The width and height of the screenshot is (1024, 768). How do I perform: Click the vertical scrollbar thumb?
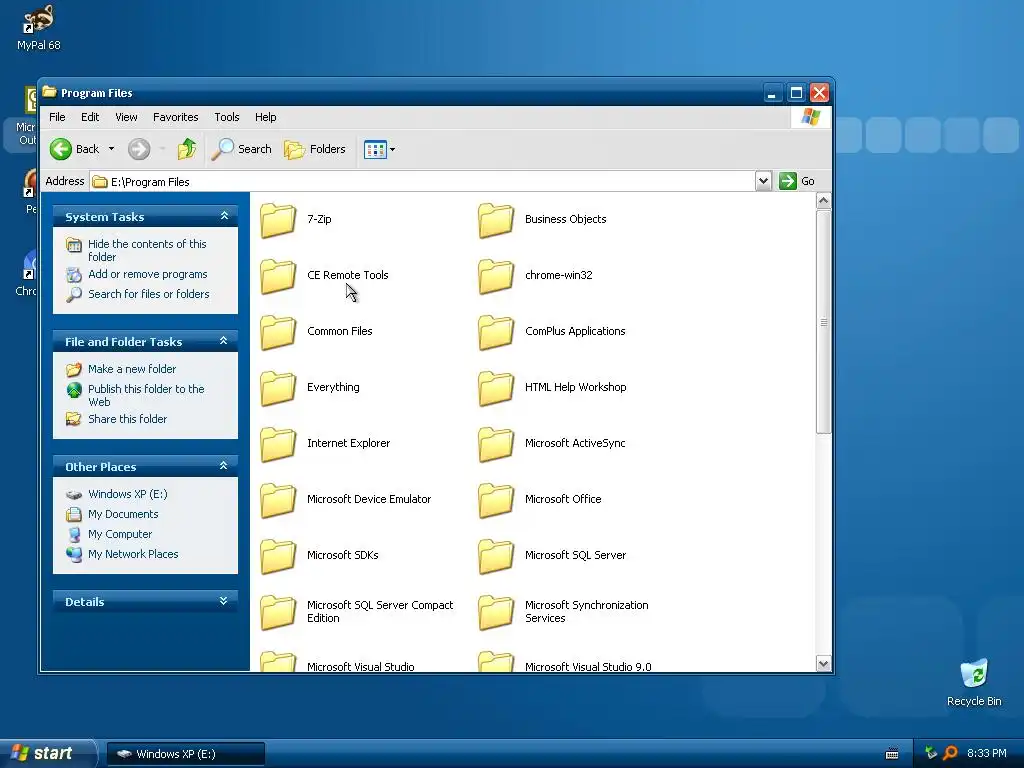click(x=823, y=321)
